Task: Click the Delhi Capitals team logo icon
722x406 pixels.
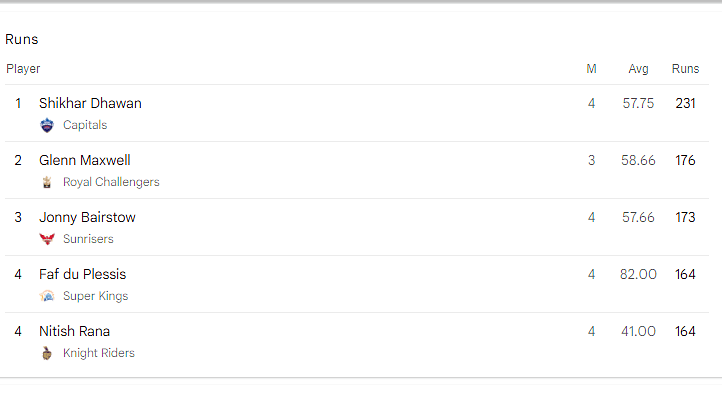Action: (x=47, y=125)
